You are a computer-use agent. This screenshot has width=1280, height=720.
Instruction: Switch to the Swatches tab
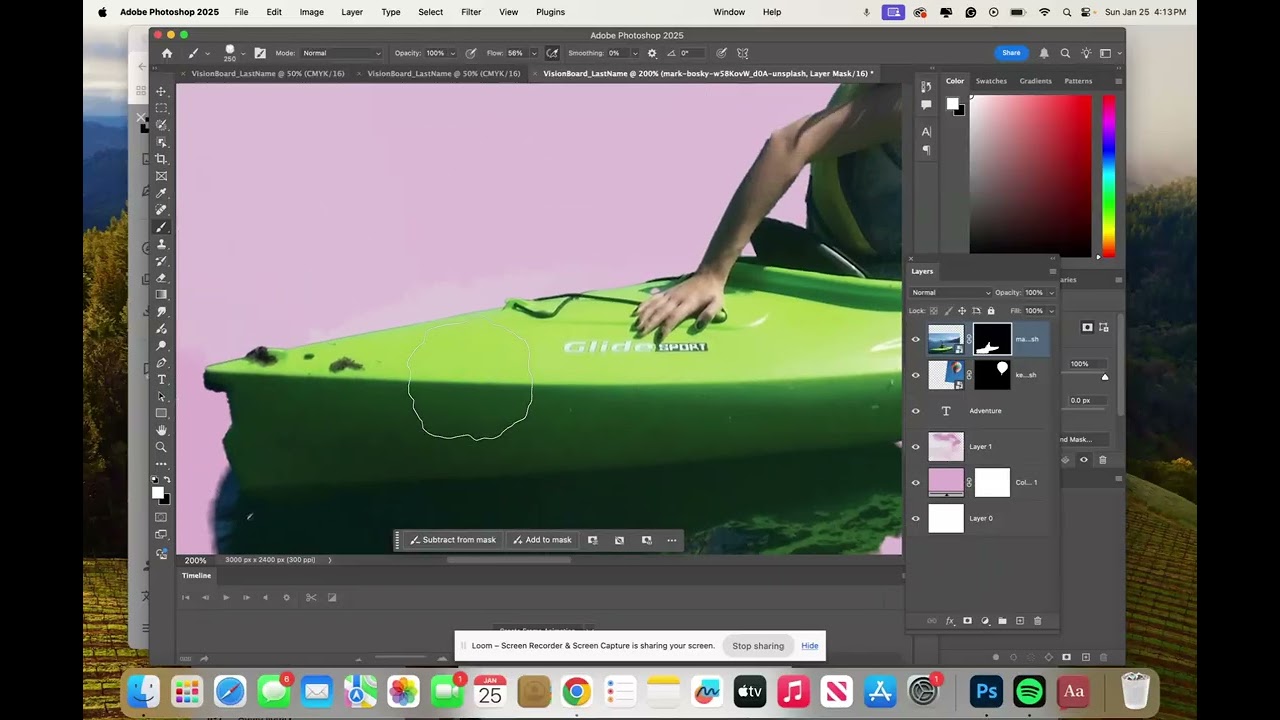pos(991,81)
